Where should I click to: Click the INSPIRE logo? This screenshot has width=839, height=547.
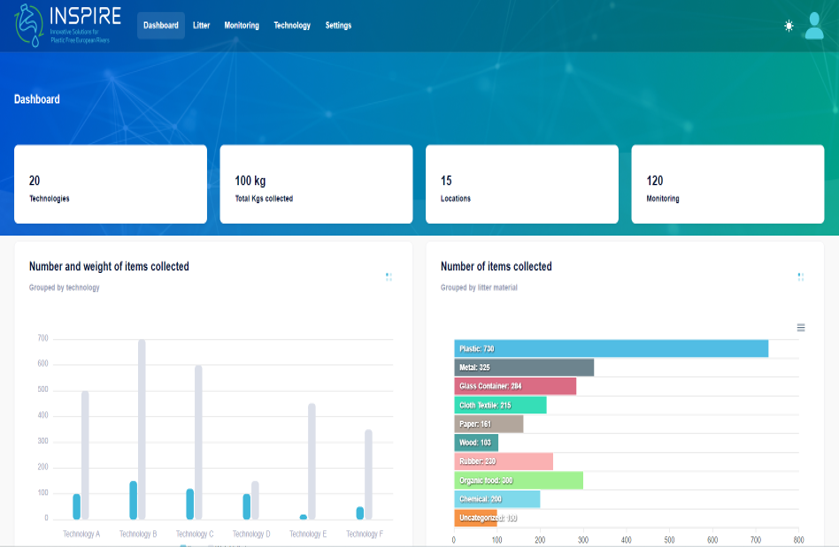(x=68, y=26)
